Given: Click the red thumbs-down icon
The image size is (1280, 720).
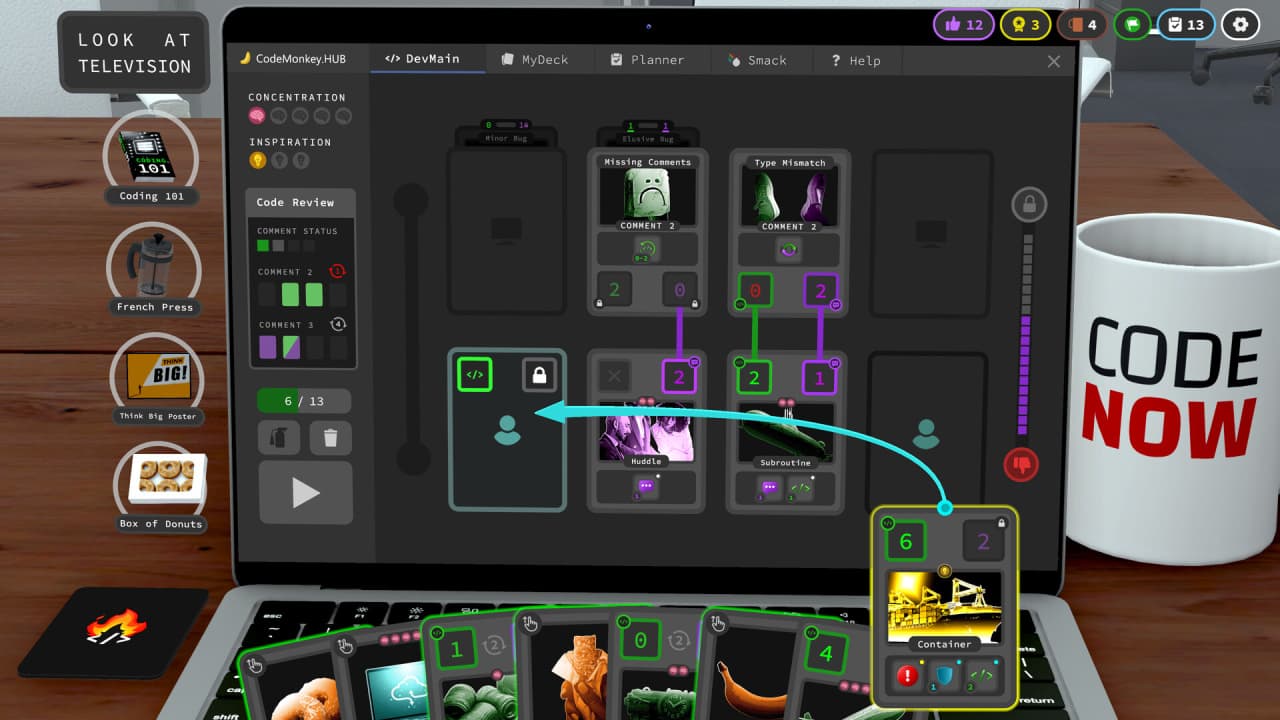Looking at the screenshot, I should click(1022, 464).
